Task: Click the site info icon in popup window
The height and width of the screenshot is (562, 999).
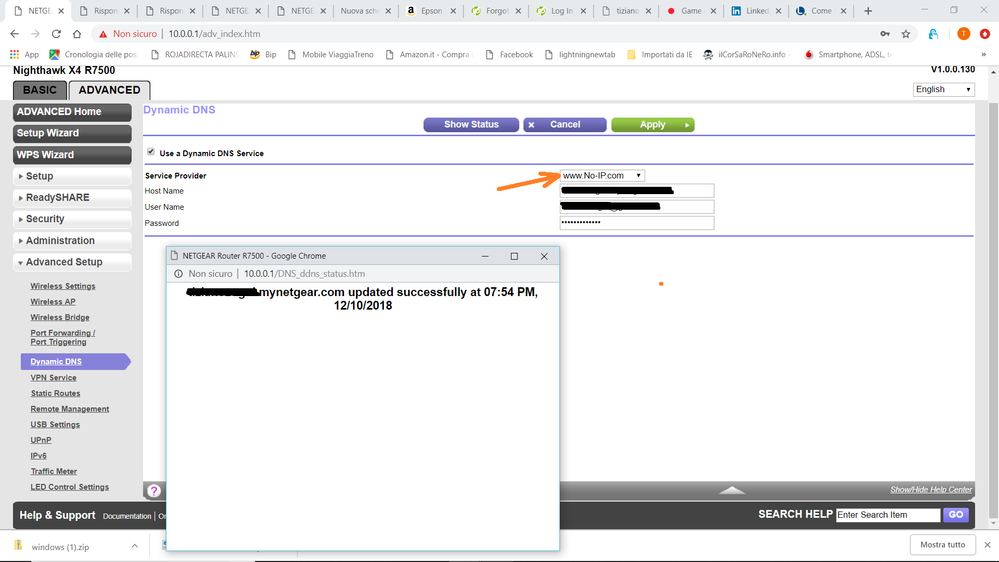Action: (x=178, y=273)
